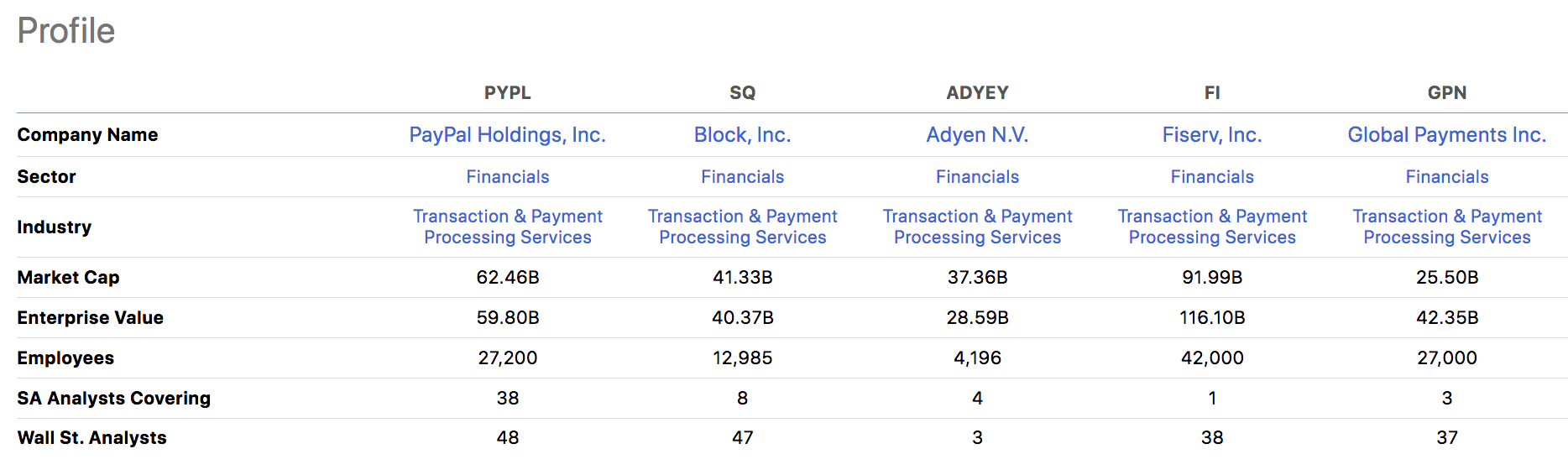Click the Financials sector link under ADYEY
The height and width of the screenshot is (475, 1568).
[x=977, y=177]
